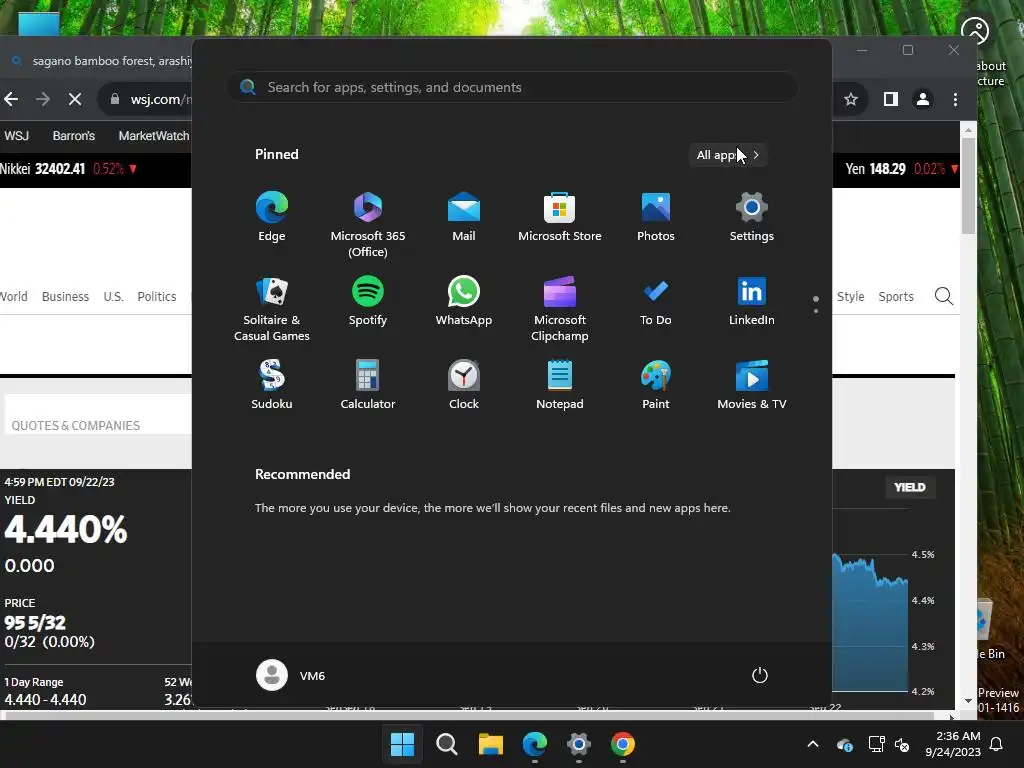
Task: Launch the To Do app
Action: click(x=656, y=302)
